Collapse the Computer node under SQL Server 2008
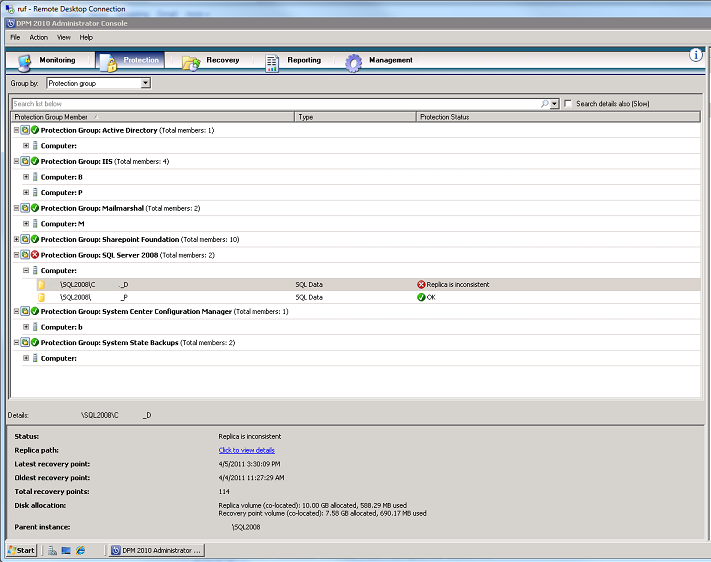The height and width of the screenshot is (562, 711). (26, 270)
